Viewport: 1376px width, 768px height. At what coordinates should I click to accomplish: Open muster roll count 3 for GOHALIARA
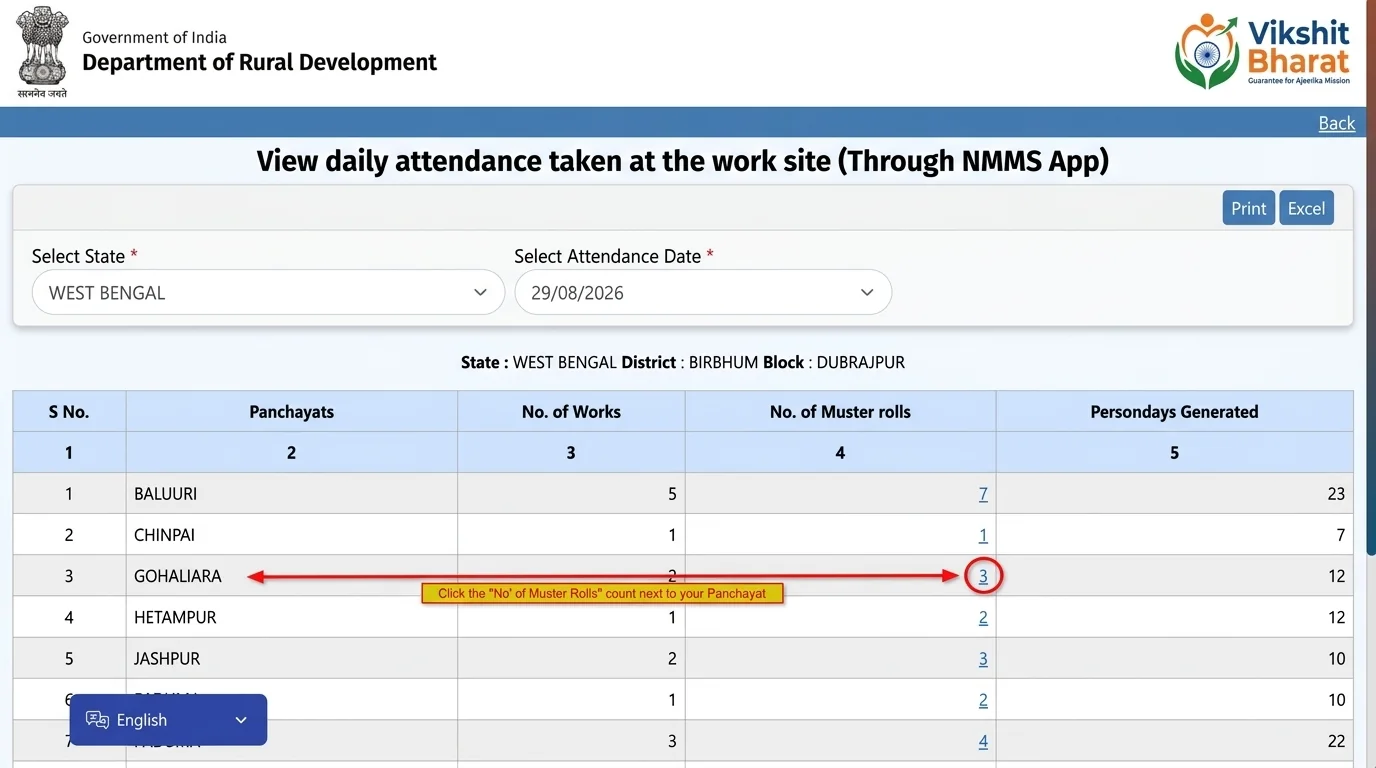click(983, 576)
